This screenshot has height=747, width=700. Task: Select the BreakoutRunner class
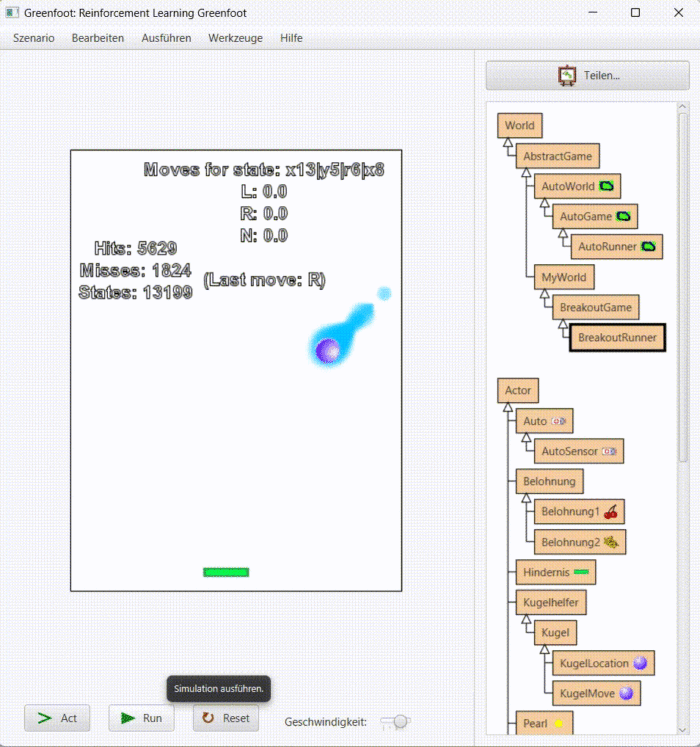617,338
